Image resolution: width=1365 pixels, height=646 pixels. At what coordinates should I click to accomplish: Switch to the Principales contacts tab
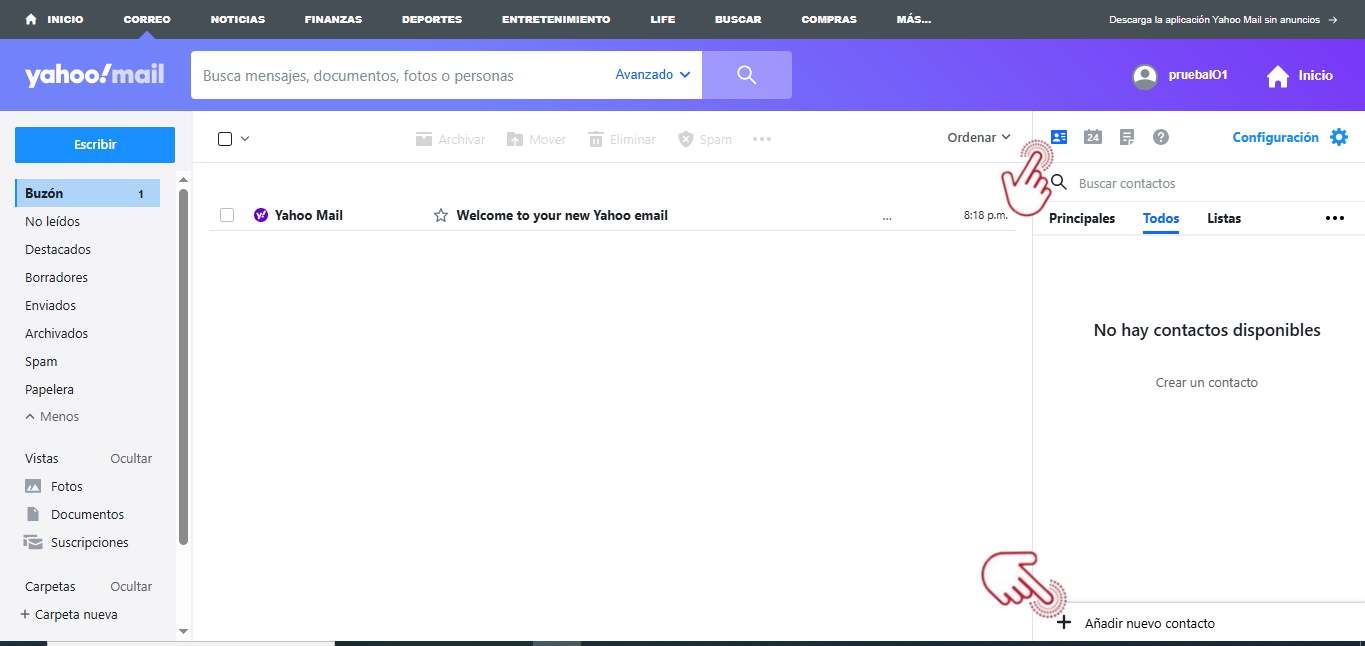(x=1082, y=218)
